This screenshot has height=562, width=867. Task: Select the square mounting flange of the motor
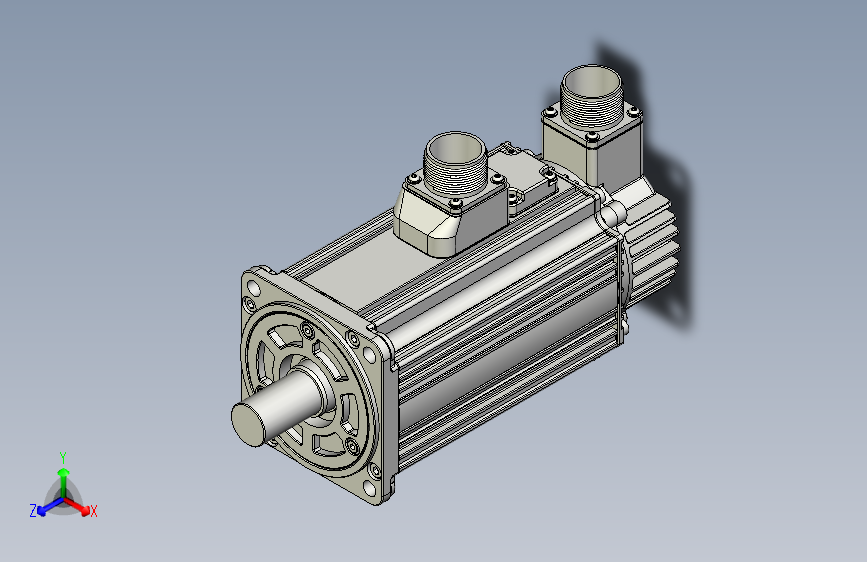pyautogui.click(x=319, y=386)
